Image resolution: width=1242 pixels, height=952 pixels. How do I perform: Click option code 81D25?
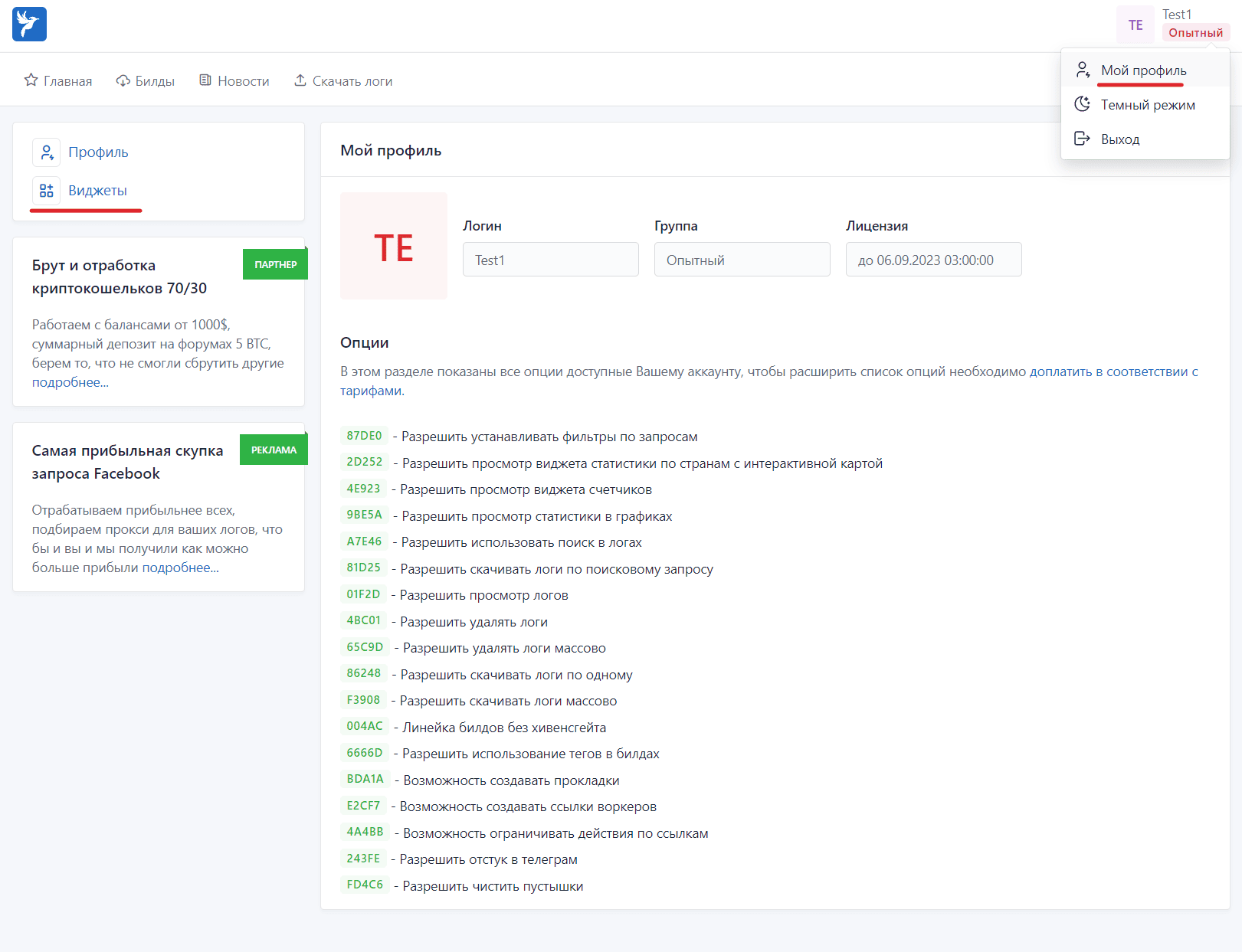(363, 568)
